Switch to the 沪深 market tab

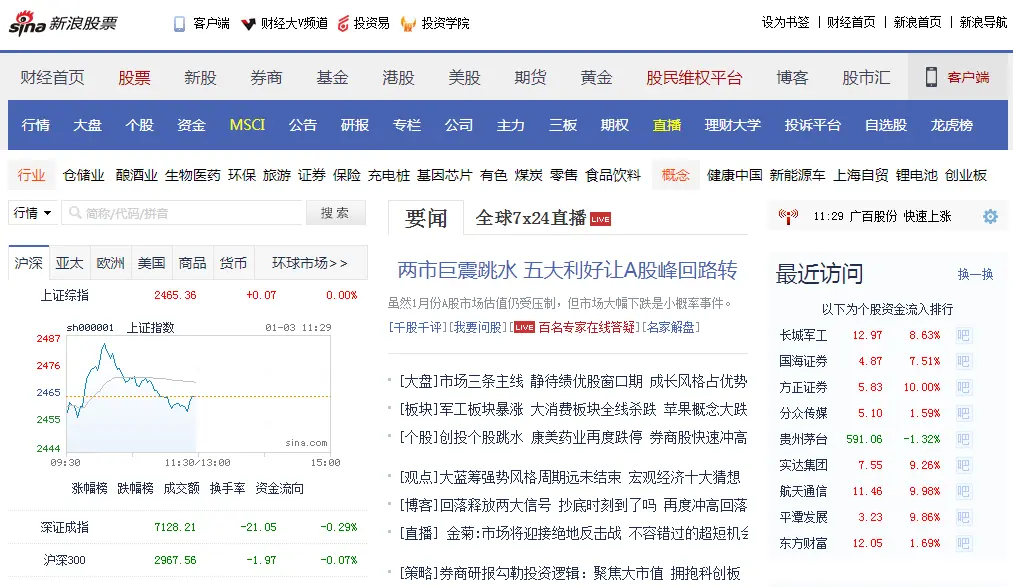tap(28, 263)
